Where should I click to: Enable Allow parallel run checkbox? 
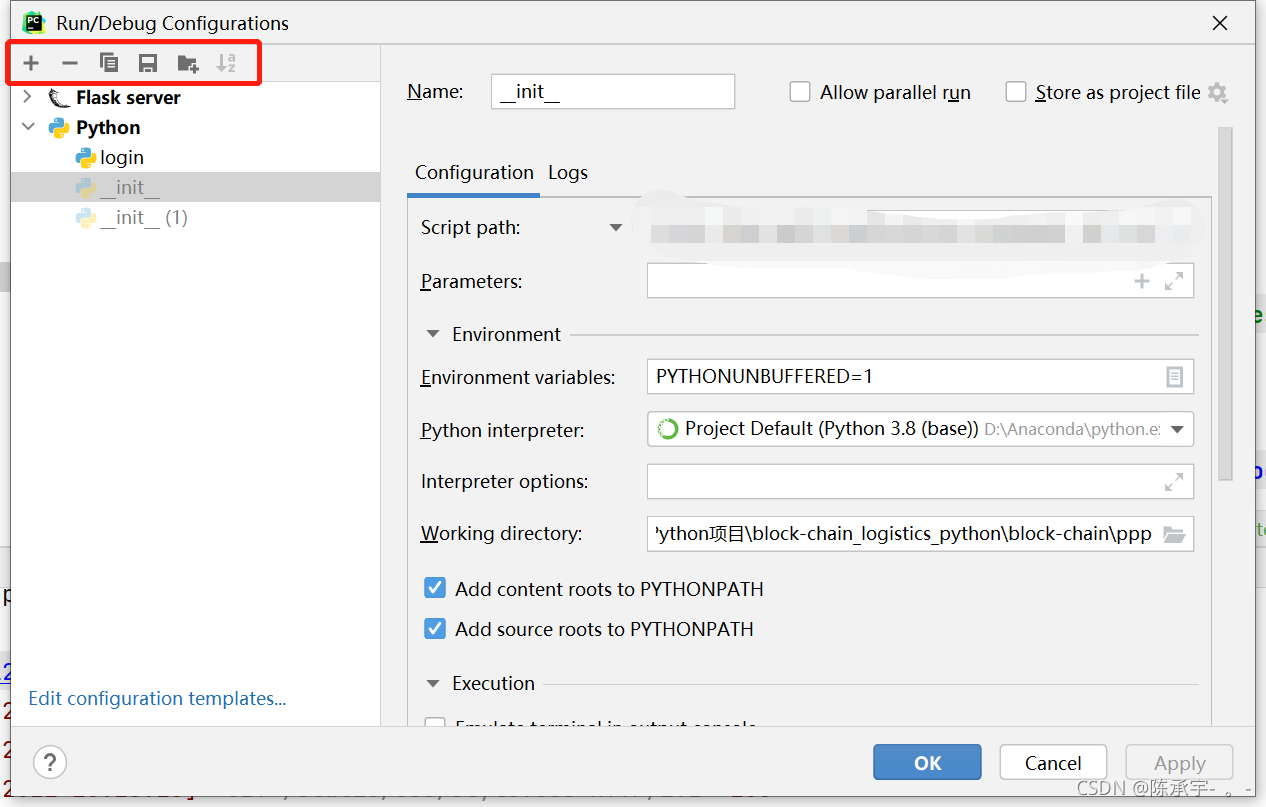(x=800, y=92)
